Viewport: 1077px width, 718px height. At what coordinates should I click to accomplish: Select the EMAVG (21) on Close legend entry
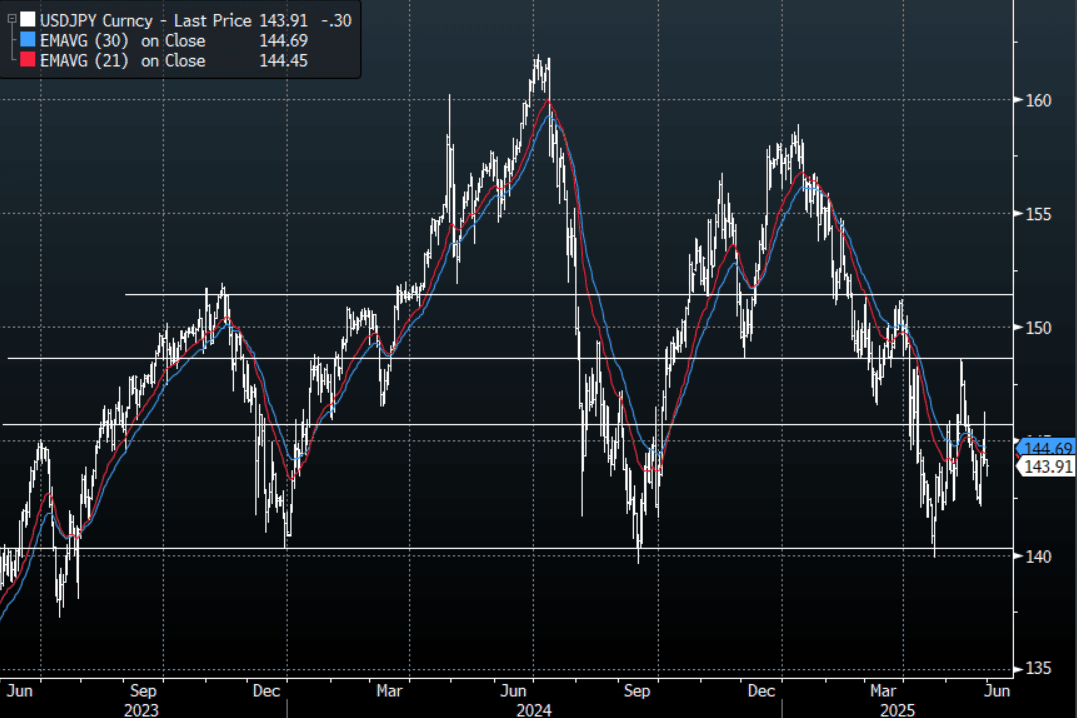click(122, 61)
